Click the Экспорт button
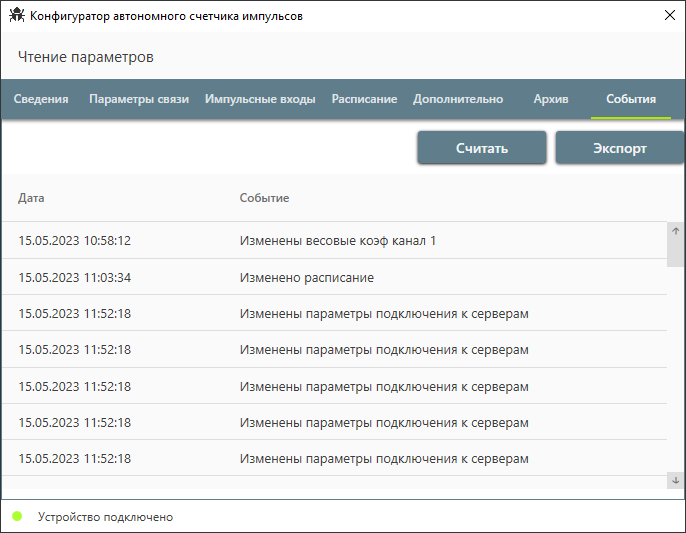686x533 pixels. [620, 148]
